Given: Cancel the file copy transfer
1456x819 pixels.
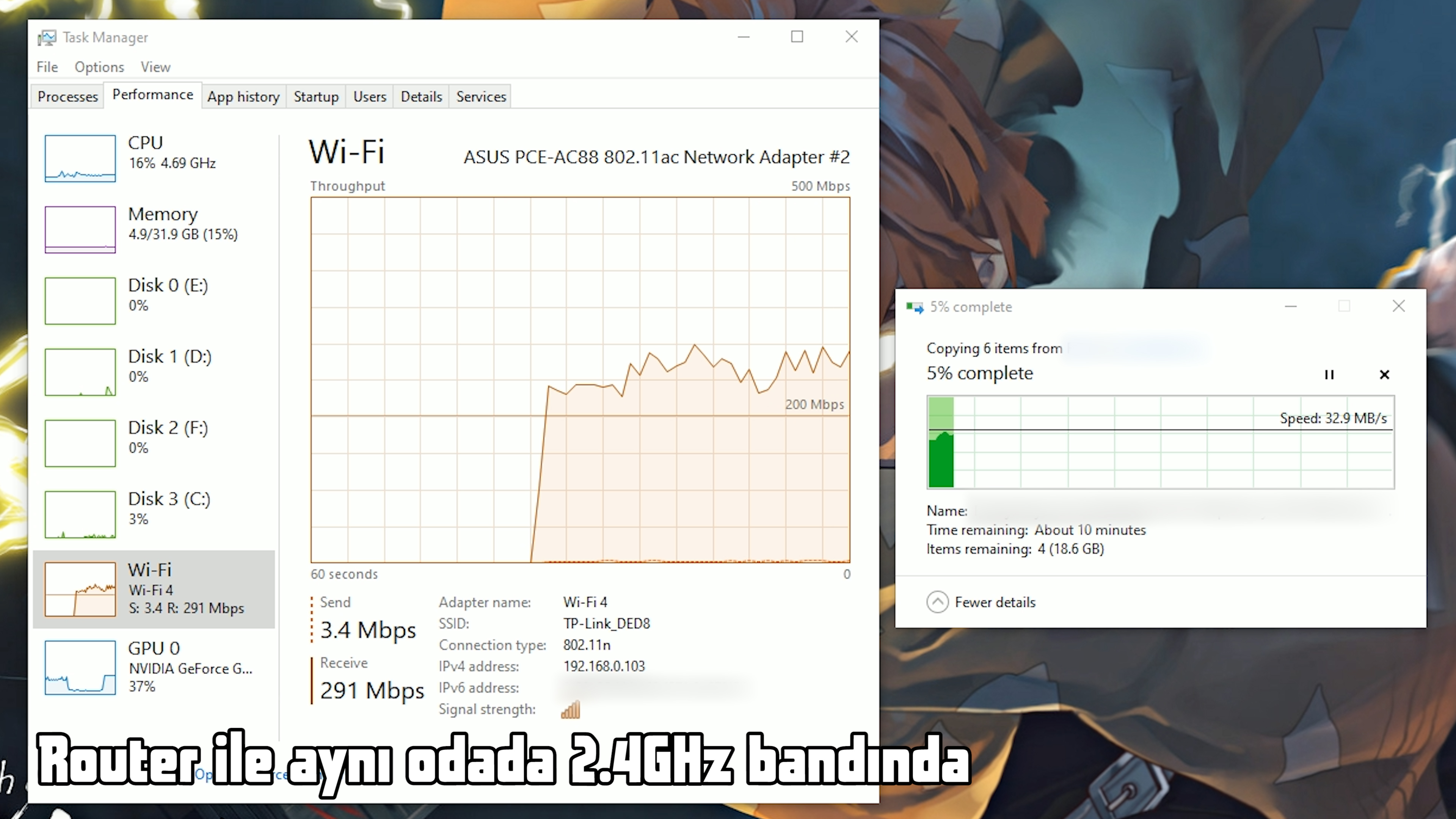Looking at the screenshot, I should 1384,373.
